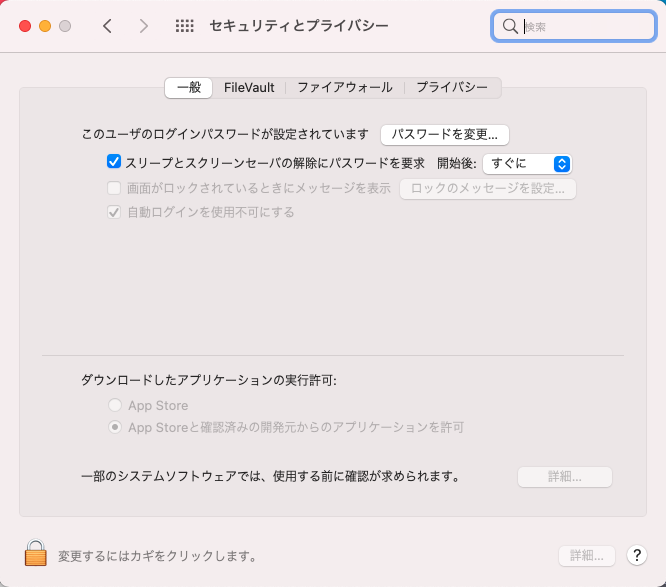
Task: Go forward with the right chevron
Action: coord(144,26)
